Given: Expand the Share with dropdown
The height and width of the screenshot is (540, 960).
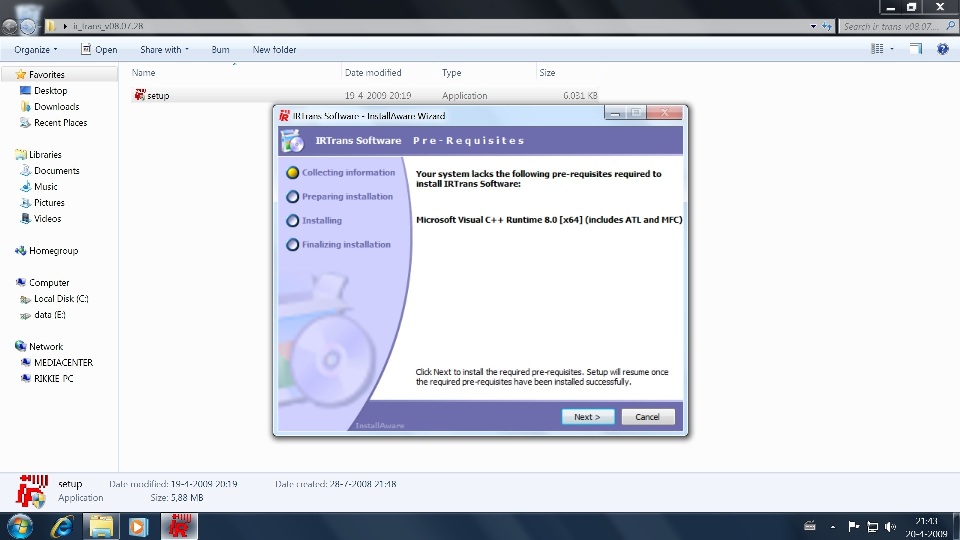Looking at the screenshot, I should click(165, 49).
